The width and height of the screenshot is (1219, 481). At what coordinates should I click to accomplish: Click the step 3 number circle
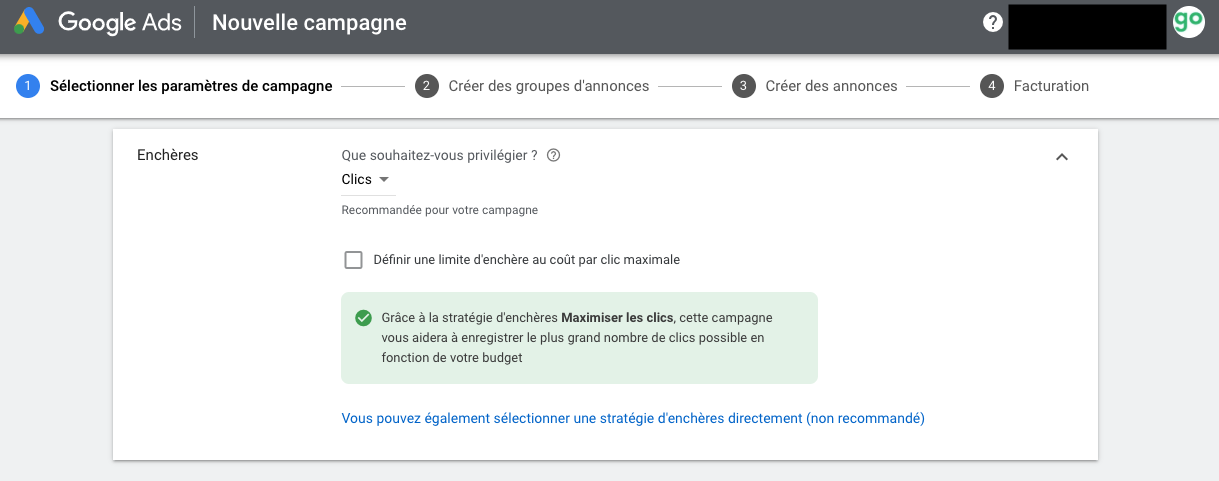click(743, 86)
